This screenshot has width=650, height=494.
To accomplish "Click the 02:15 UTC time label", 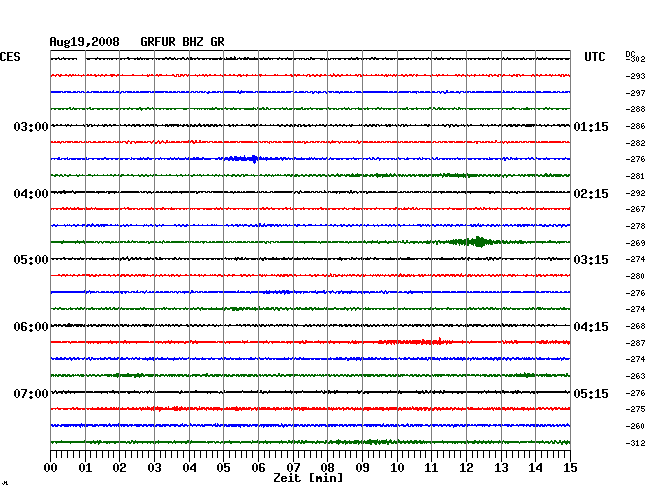I will coord(591,194).
